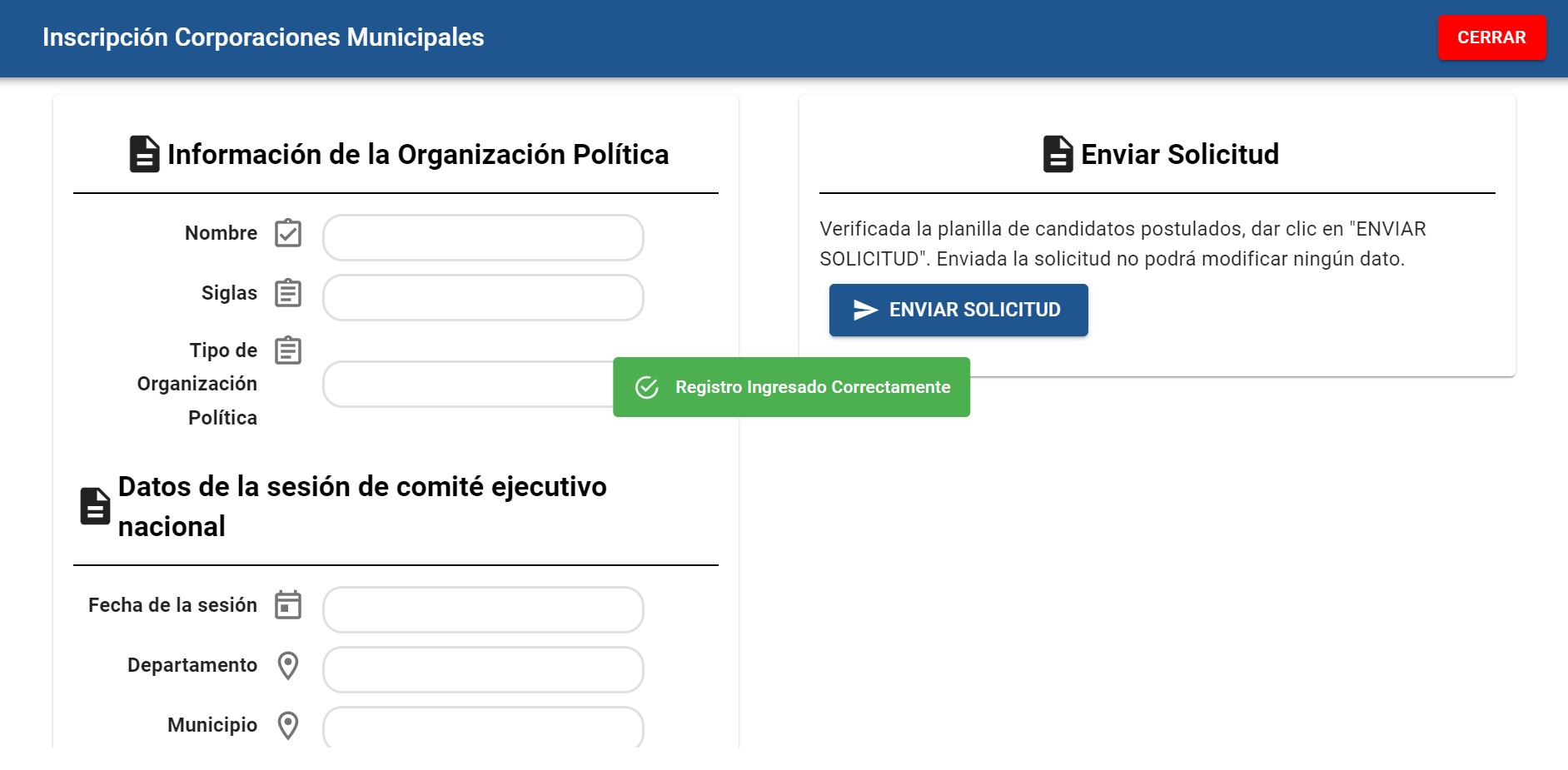1568x770 pixels.
Task: Click the Municipio input field
Action: 483,728
